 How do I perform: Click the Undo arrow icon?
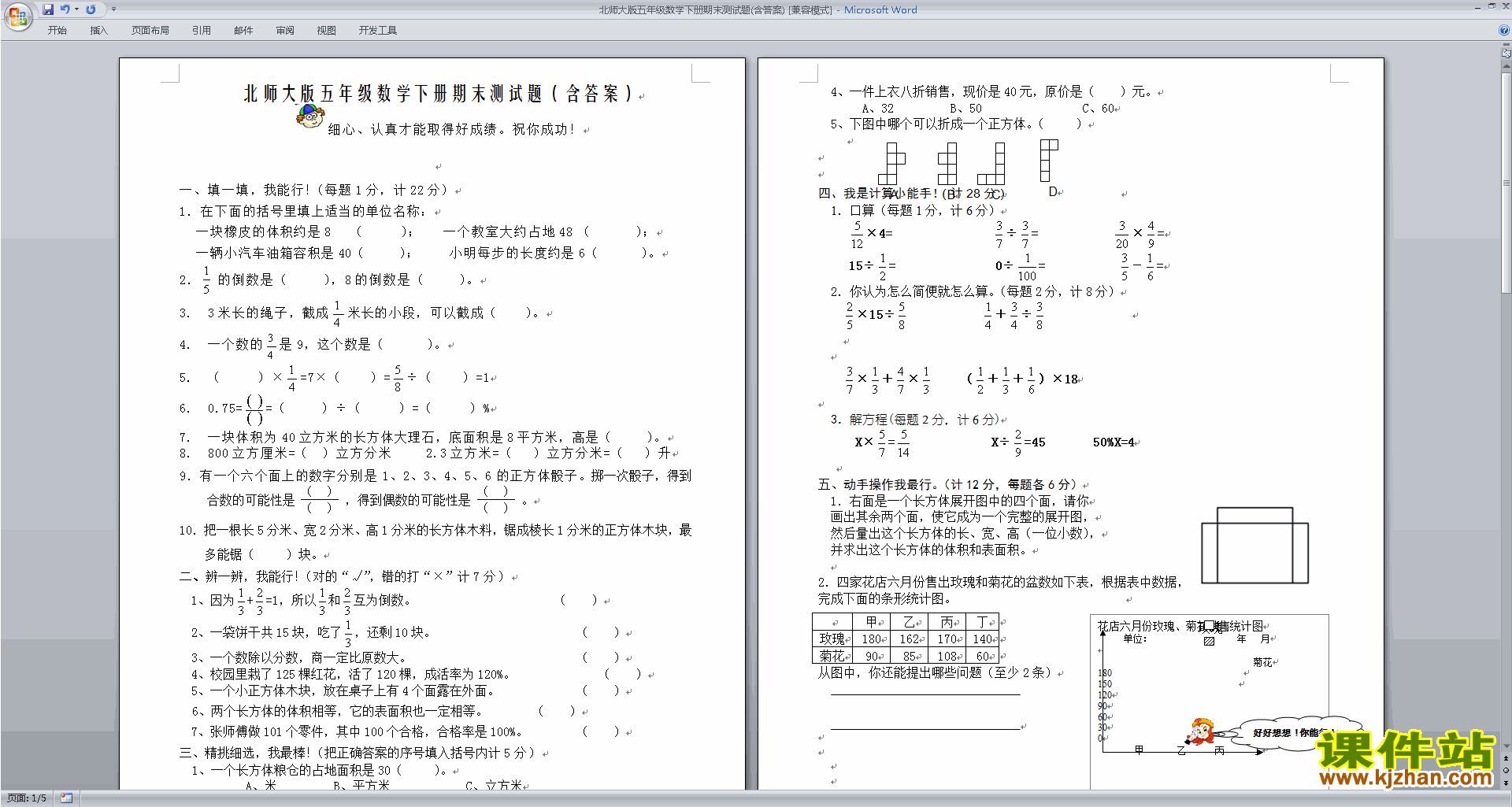pos(65,9)
